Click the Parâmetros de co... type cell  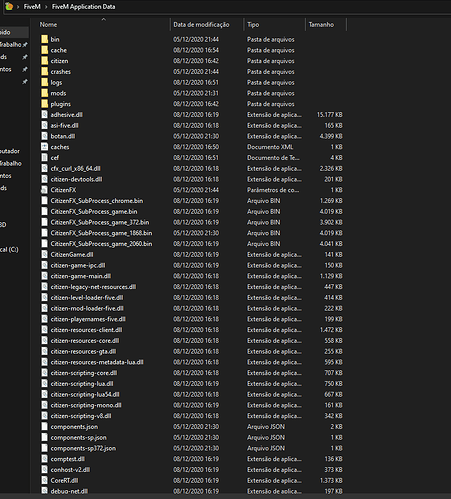pos(273,190)
